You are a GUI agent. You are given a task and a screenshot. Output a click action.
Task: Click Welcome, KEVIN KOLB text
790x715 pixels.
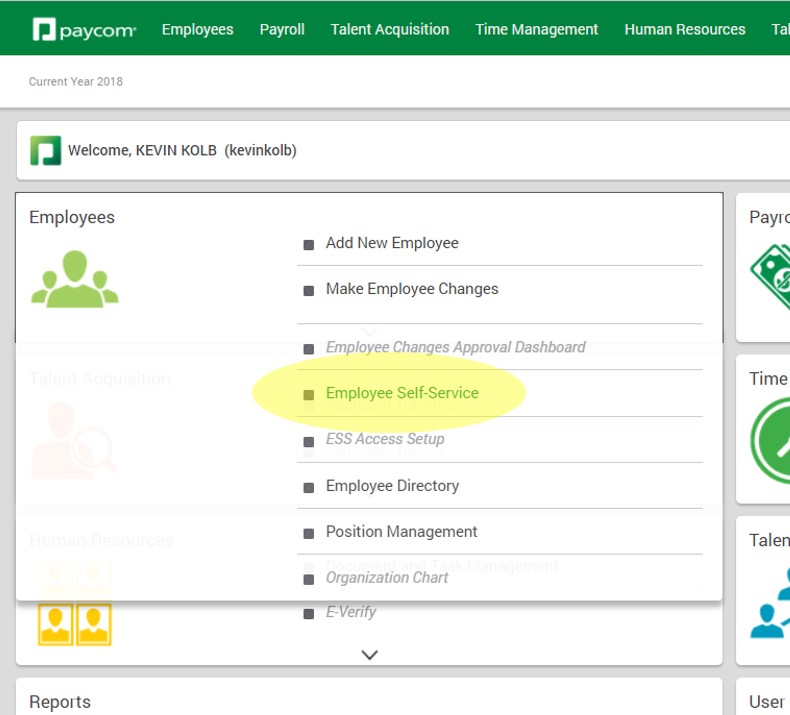point(182,150)
